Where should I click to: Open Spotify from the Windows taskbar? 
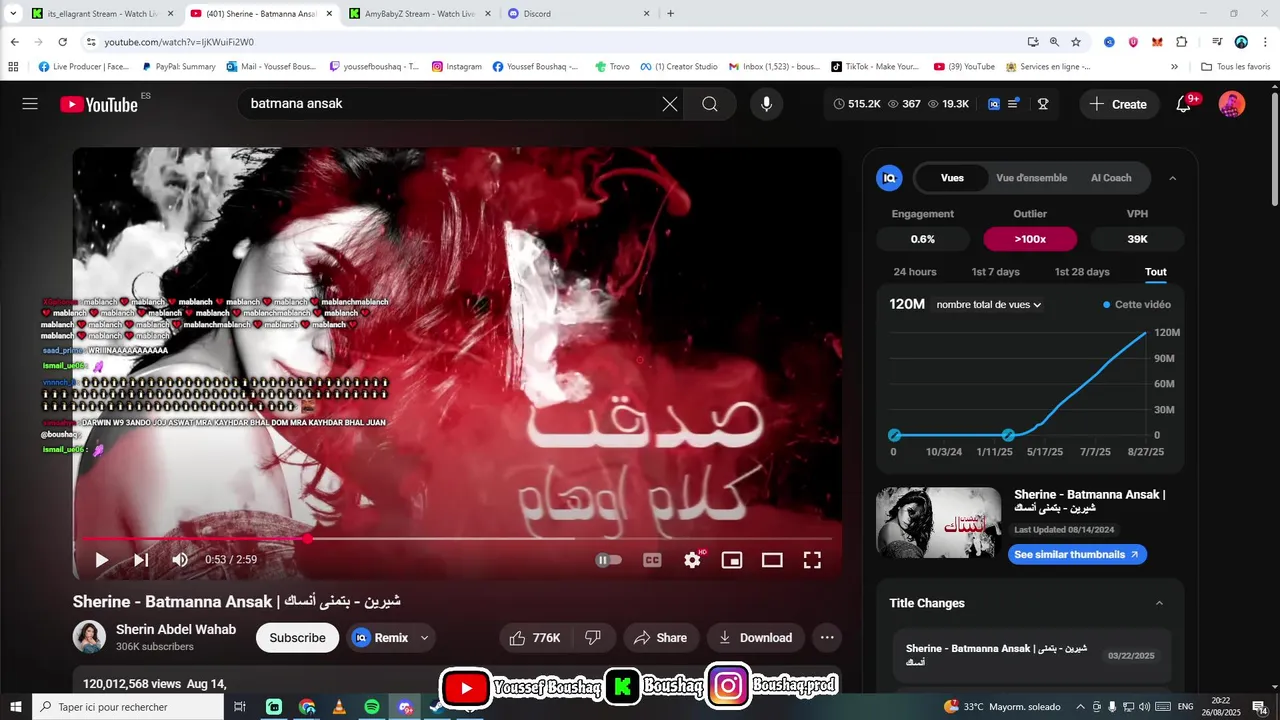click(371, 707)
